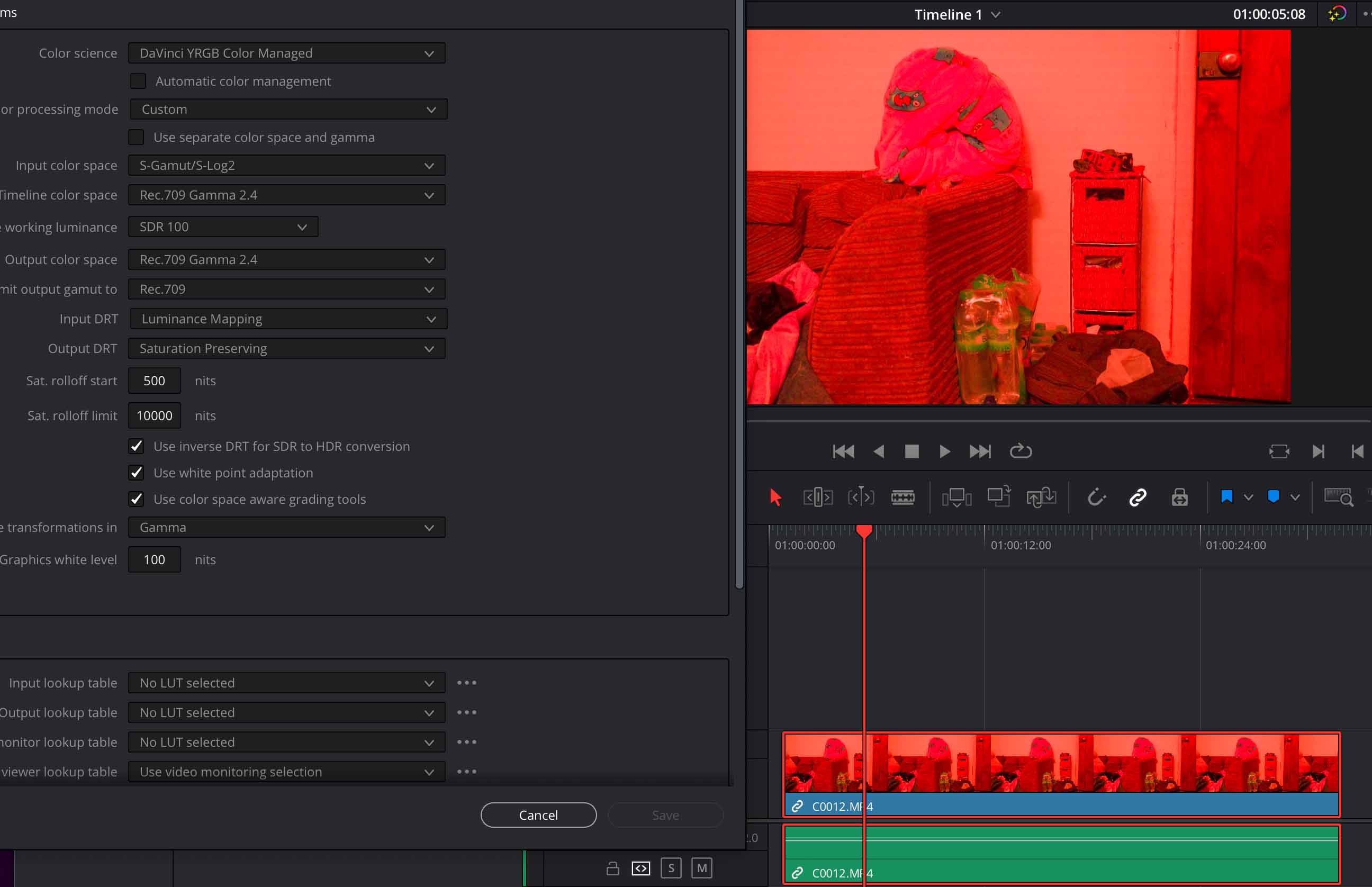Toggle loop playback

tap(1021, 451)
